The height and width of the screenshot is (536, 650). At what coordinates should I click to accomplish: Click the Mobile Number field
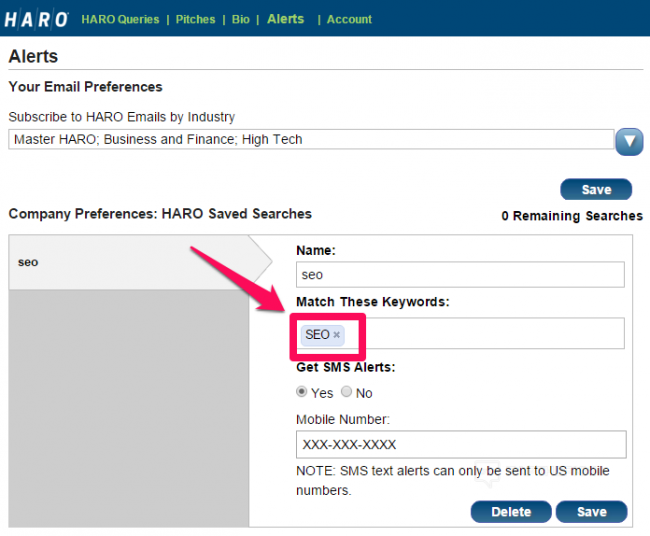460,444
